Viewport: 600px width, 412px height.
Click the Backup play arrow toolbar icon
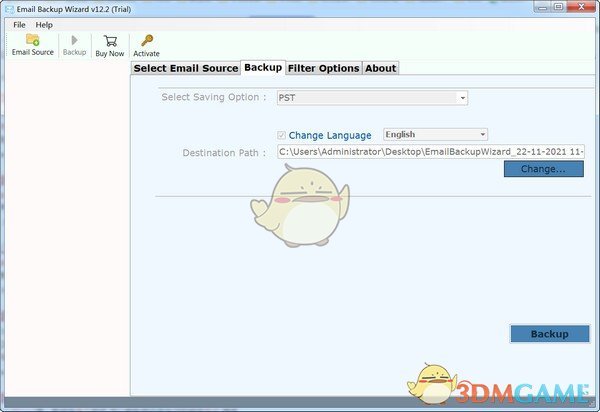point(75,40)
